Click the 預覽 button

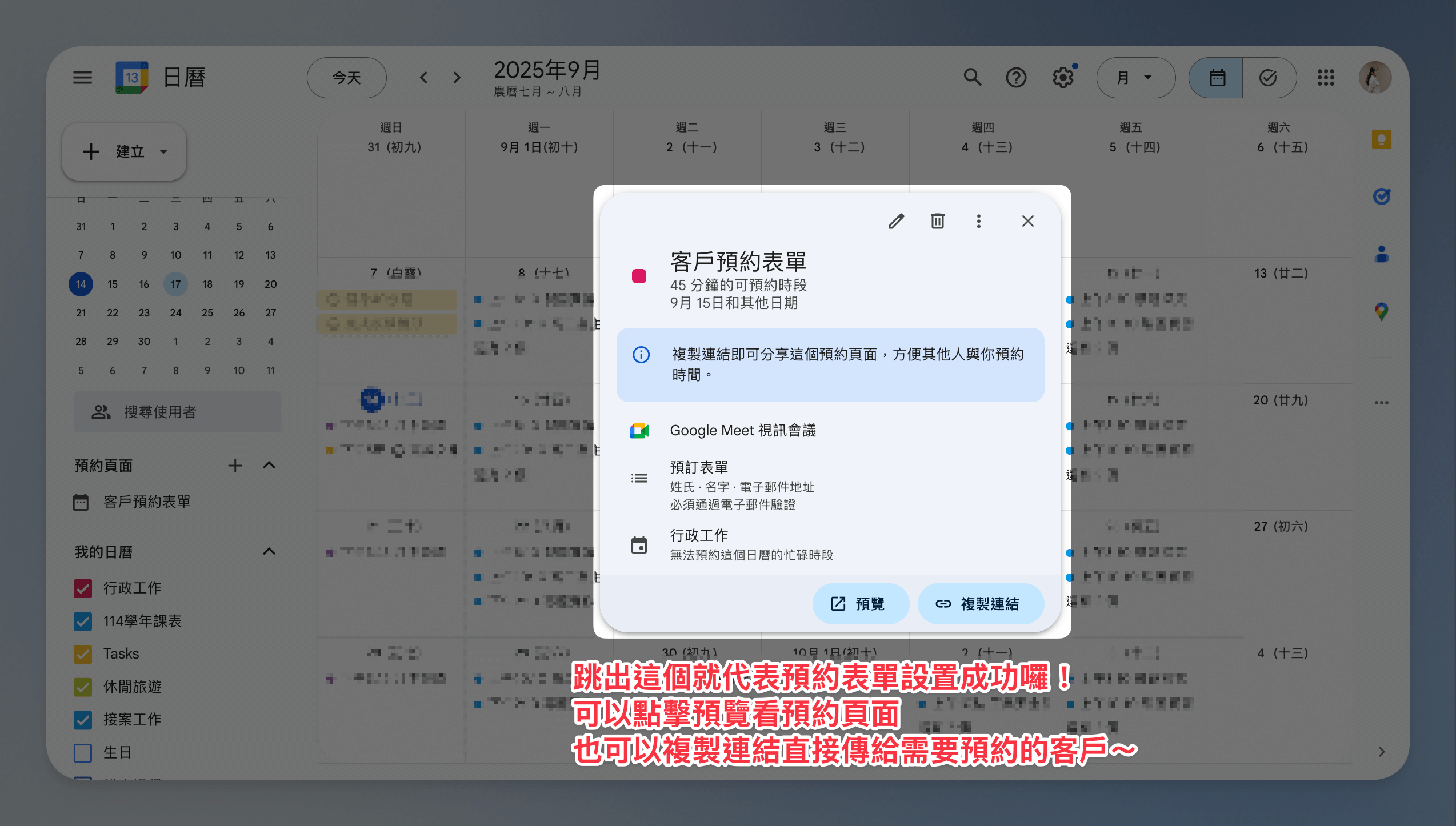860,604
